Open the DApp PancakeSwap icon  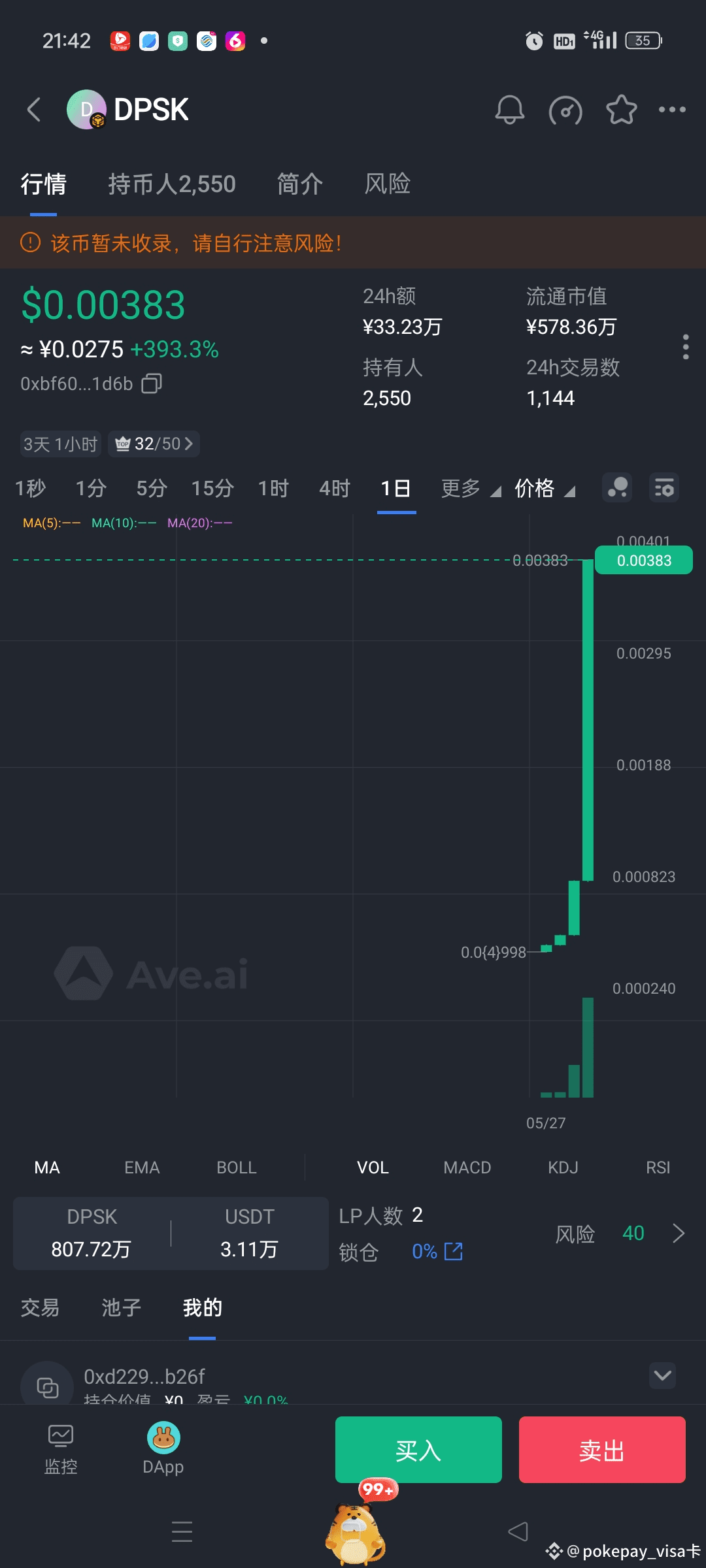click(163, 1438)
